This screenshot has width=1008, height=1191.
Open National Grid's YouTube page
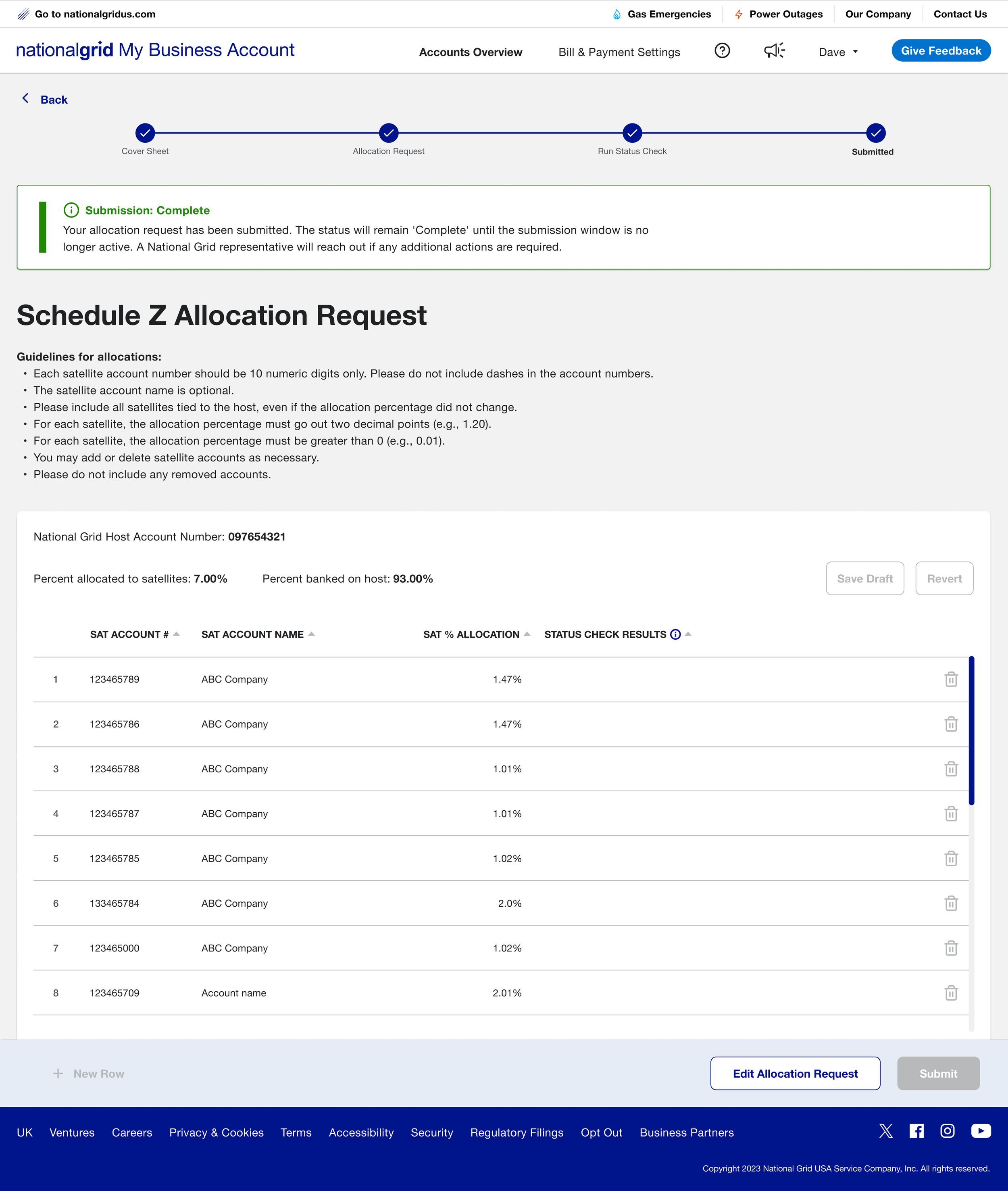click(981, 1131)
